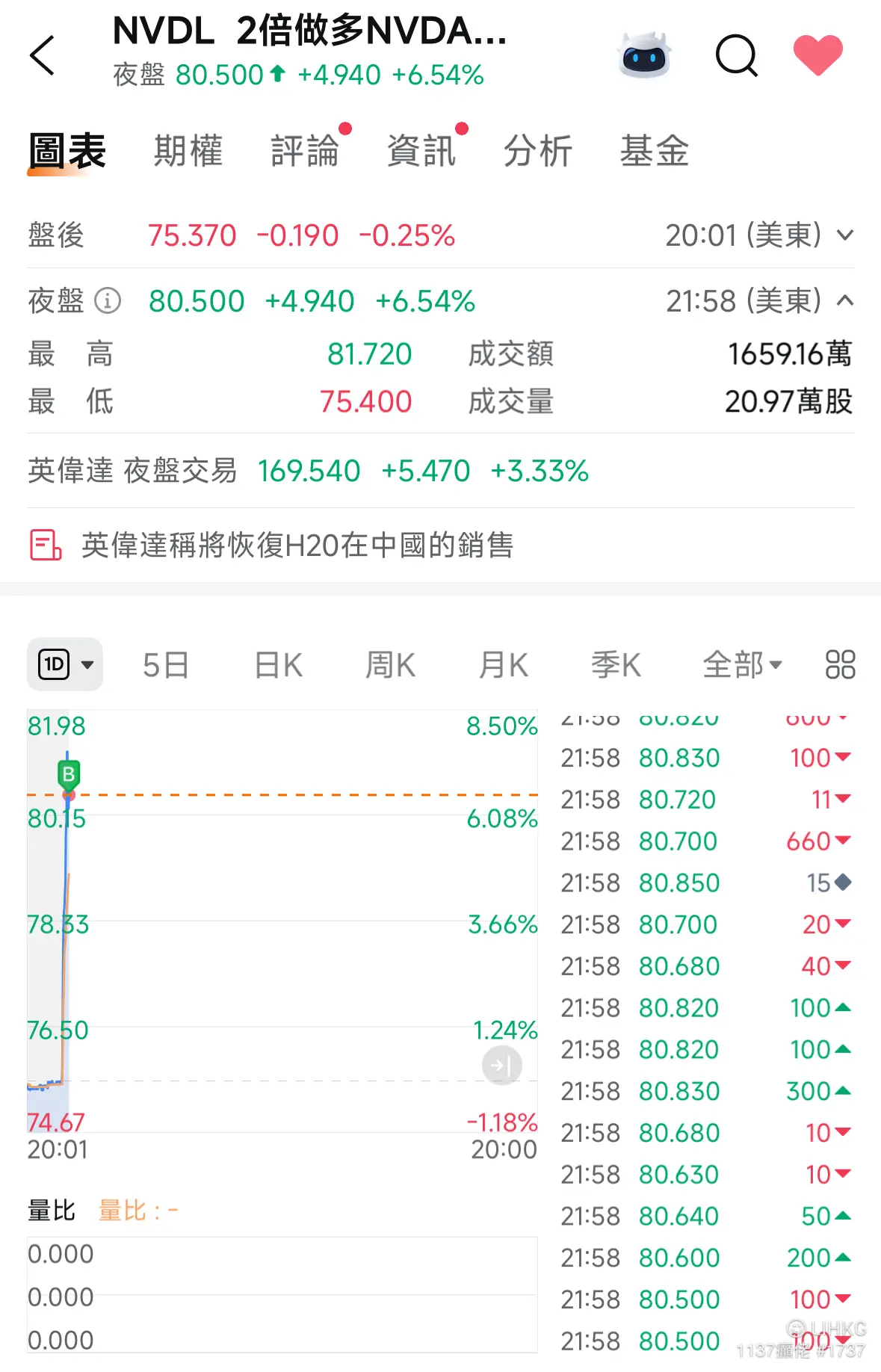Select the 80.830 trade with volume 300
This screenshot has height=1372, width=881.
coord(706,1091)
